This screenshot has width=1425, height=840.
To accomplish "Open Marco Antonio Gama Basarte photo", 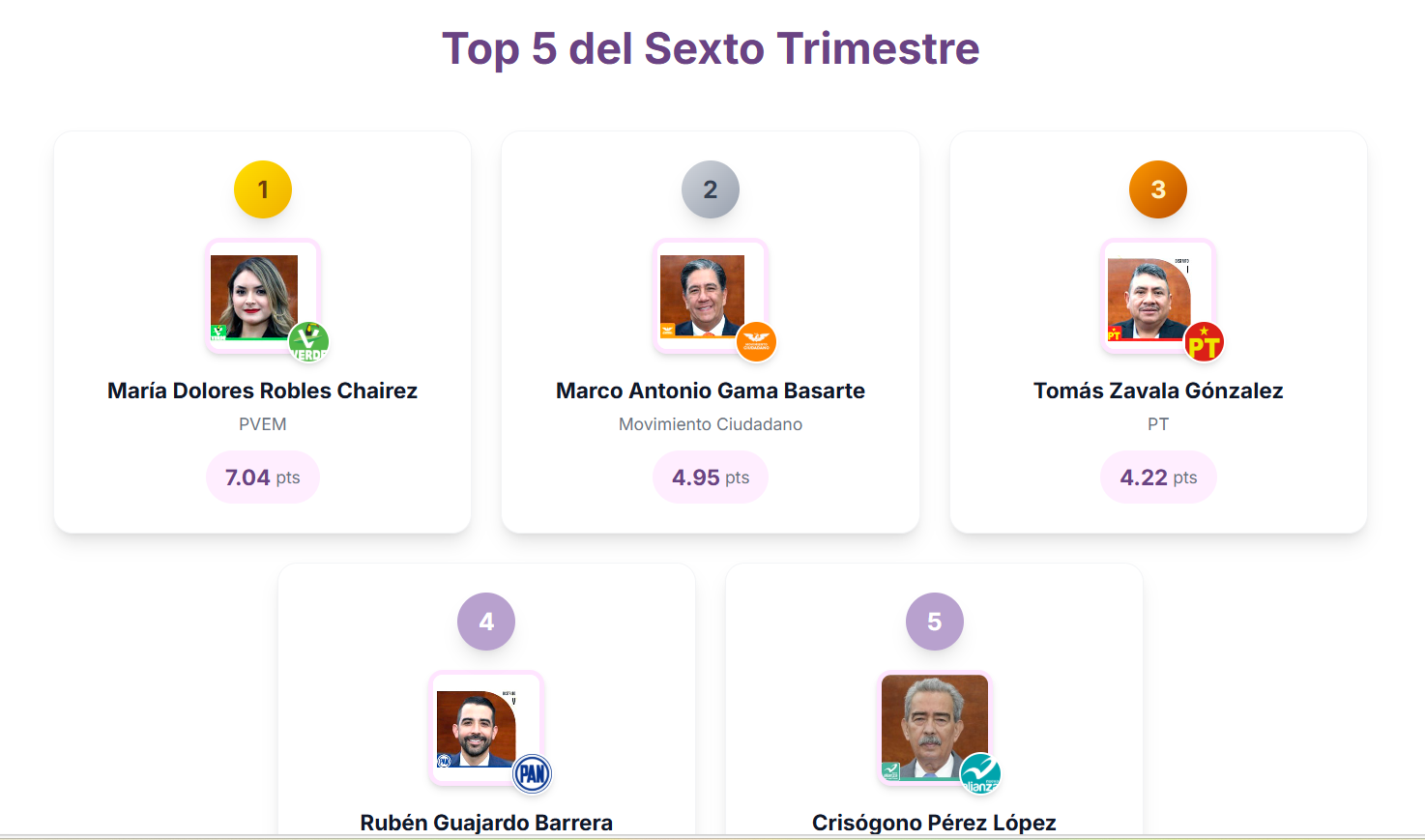I will click(x=702, y=296).
